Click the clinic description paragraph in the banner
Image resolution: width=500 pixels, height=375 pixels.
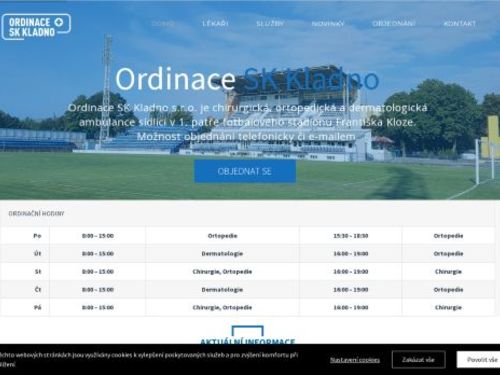click(247, 122)
